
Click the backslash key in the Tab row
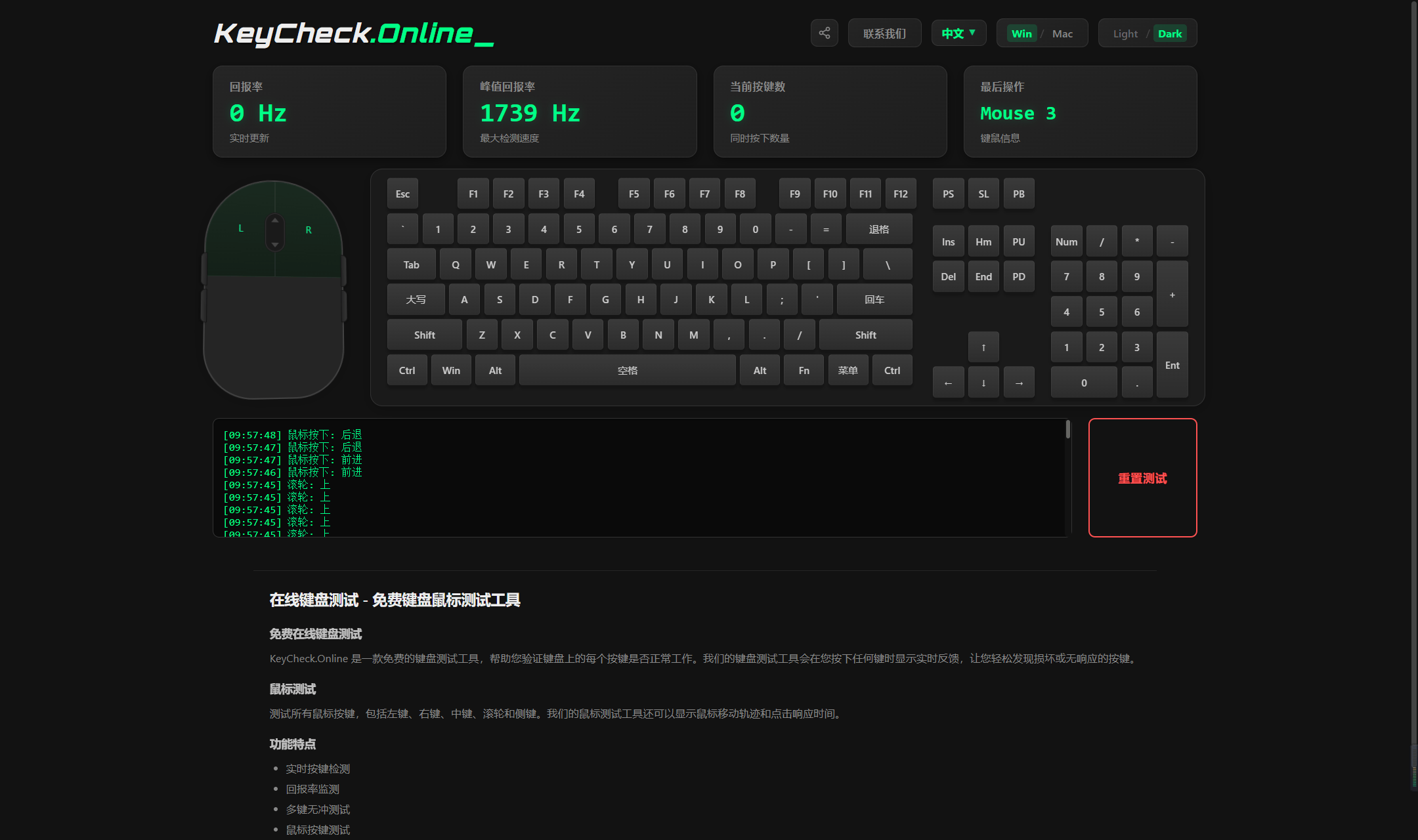point(888,264)
